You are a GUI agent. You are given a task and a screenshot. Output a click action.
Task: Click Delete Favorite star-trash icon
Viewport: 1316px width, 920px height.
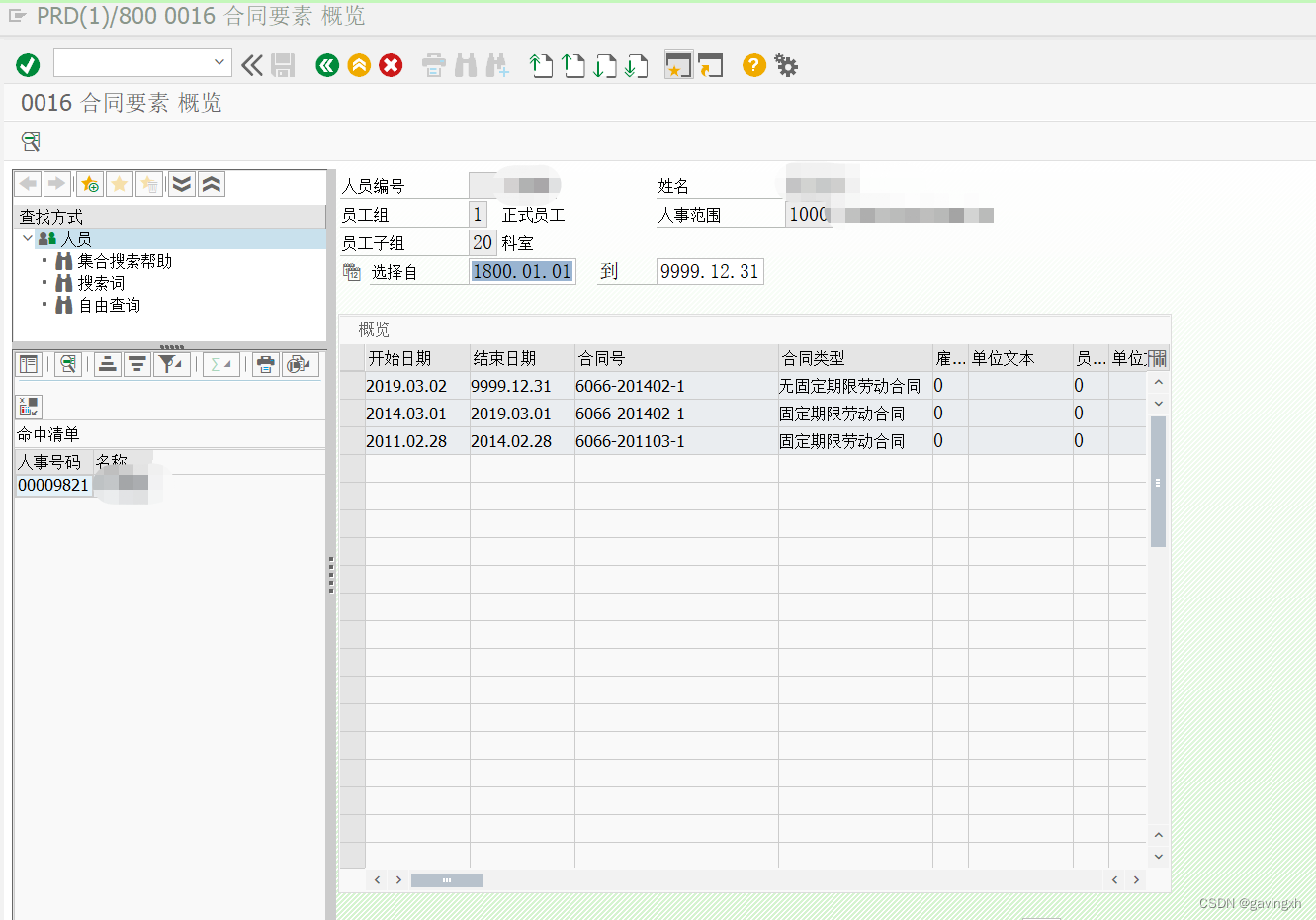[149, 184]
